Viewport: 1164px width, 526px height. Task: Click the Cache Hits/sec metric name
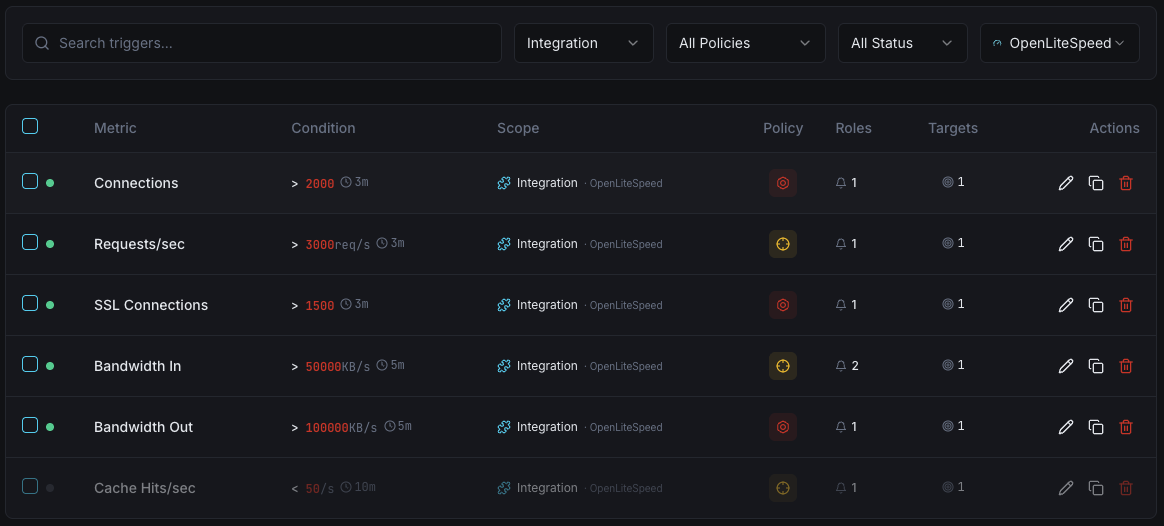[145, 488]
